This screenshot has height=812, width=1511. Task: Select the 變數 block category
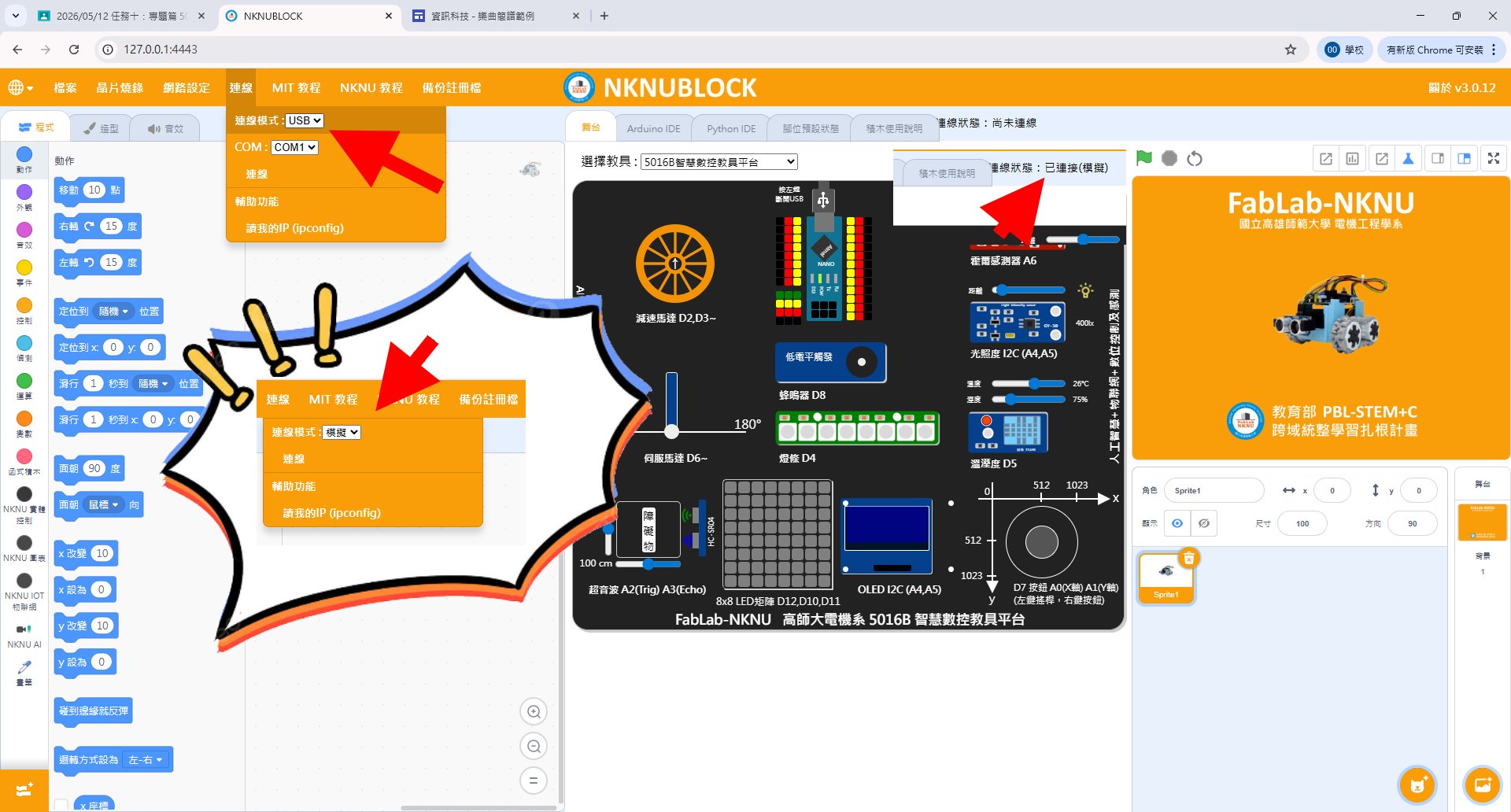24,424
